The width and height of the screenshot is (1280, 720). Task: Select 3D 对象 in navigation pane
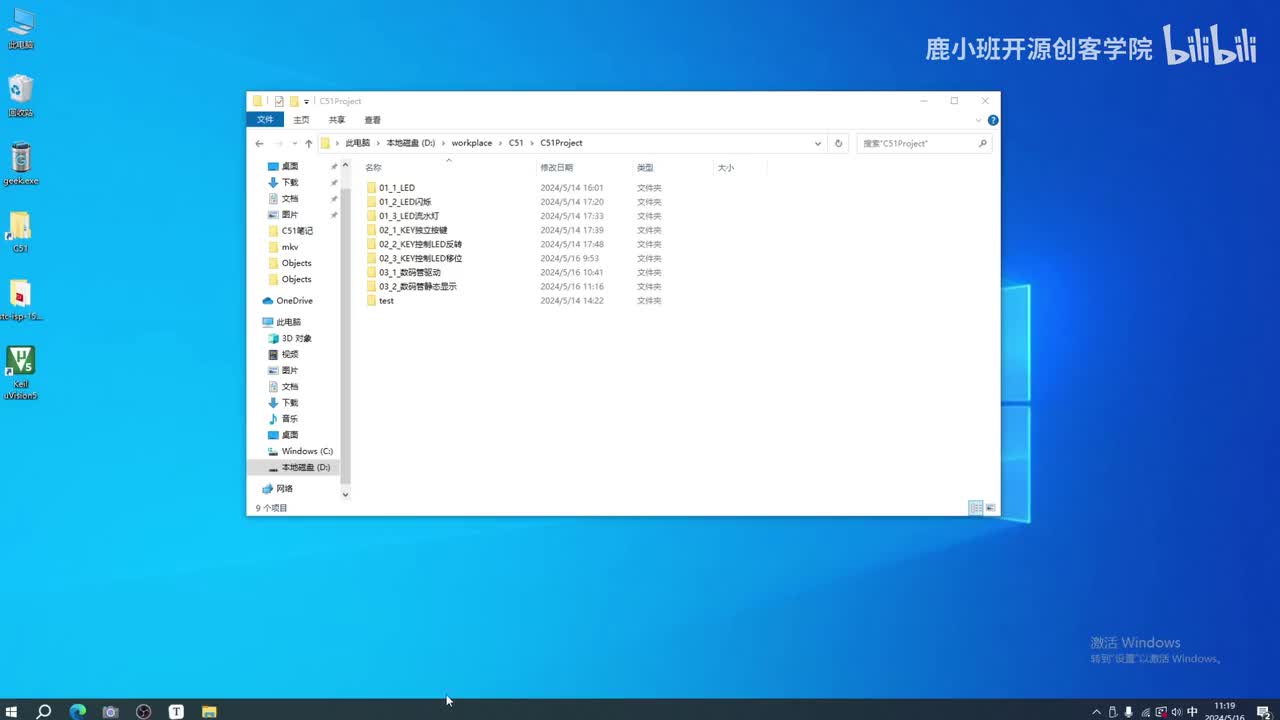pyautogui.click(x=289, y=338)
